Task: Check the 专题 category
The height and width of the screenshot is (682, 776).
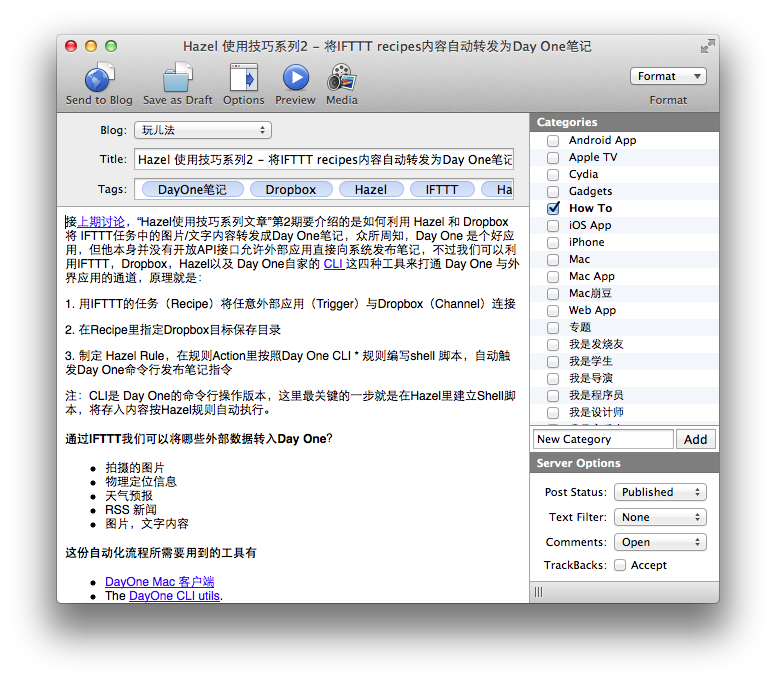Action: [x=553, y=328]
